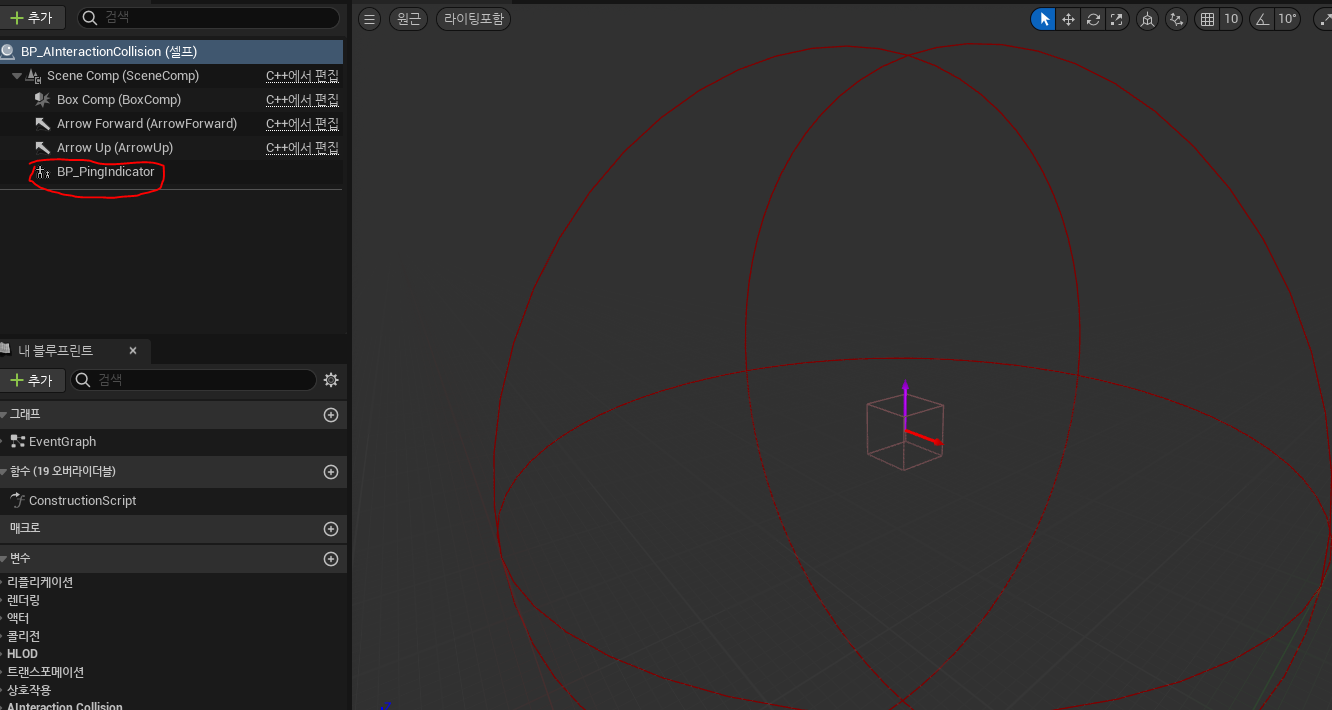Expand the 콜리전 variable category

coord(24,636)
